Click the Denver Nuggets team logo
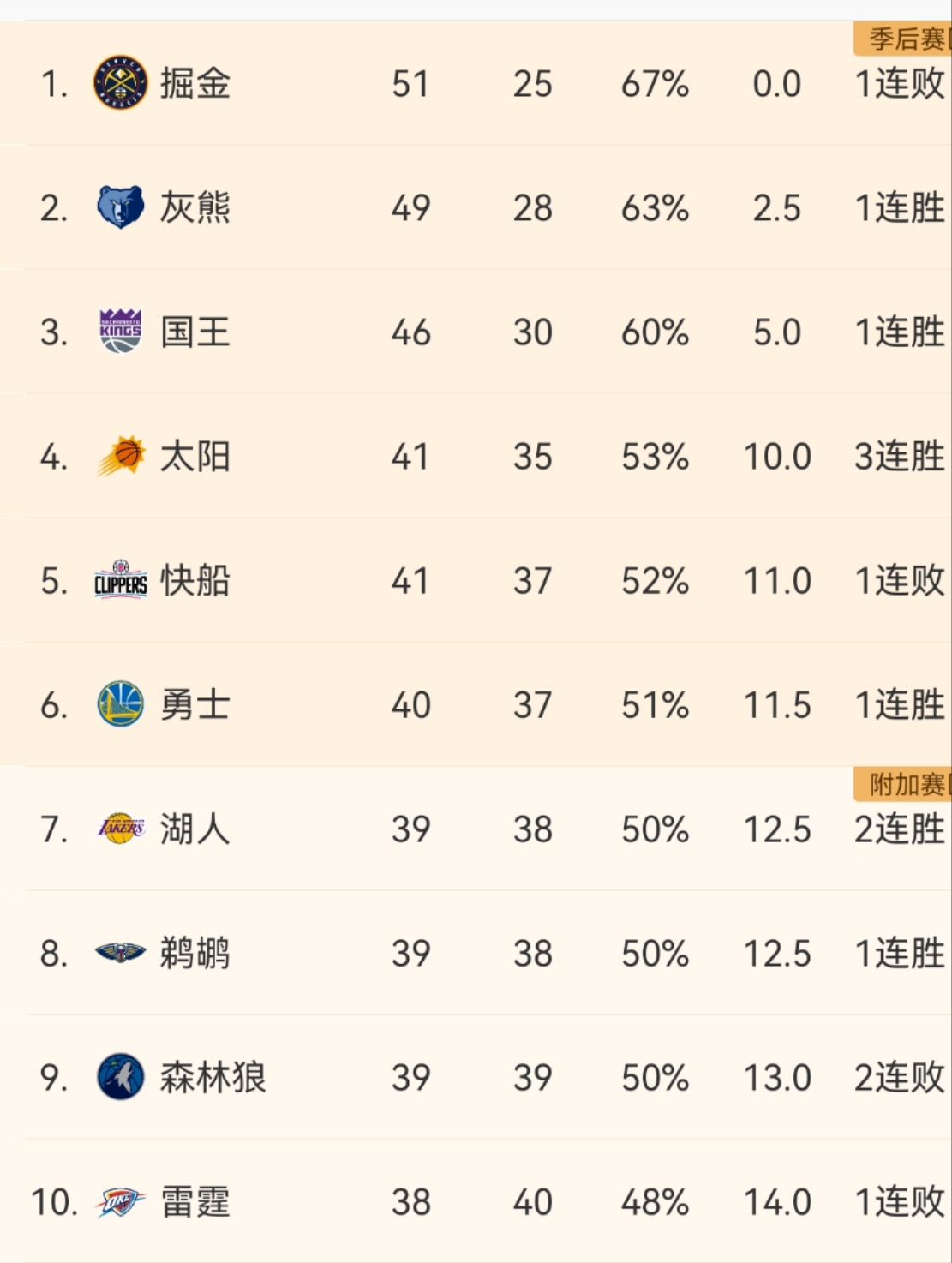Viewport: 952px width, 1263px height. pos(120,83)
